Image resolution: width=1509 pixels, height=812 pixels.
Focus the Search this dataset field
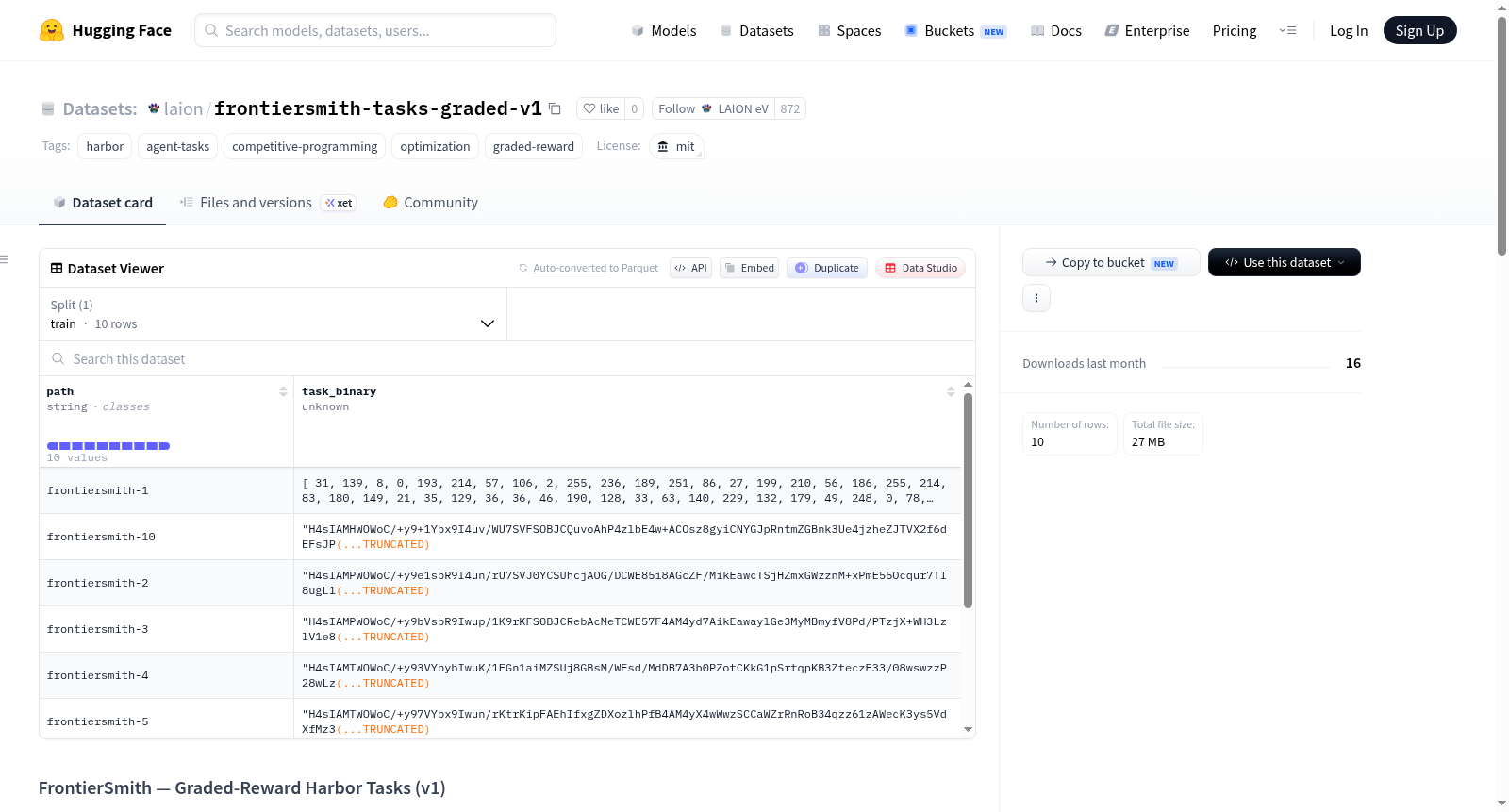pos(507,358)
